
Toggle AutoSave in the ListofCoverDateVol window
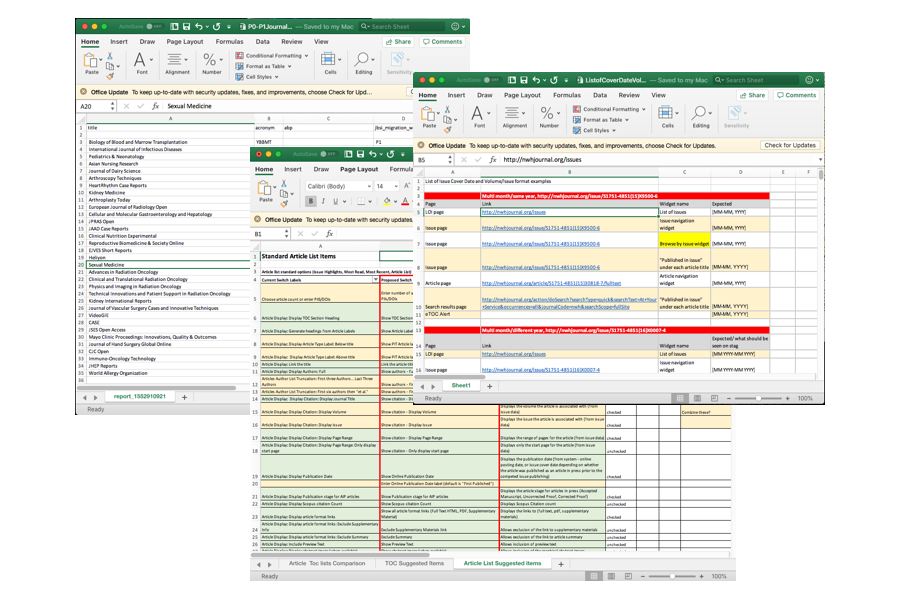click(x=492, y=80)
